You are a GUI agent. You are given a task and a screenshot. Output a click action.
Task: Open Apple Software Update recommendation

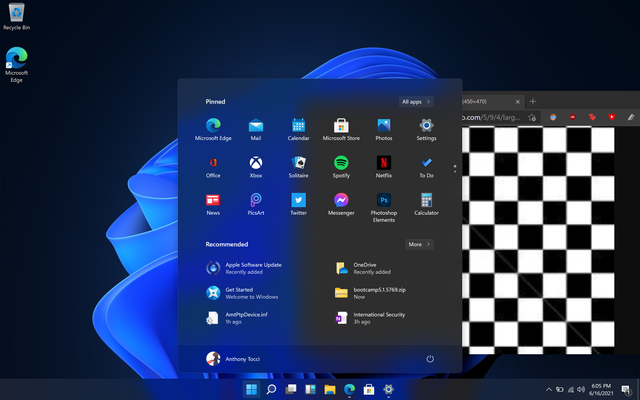point(244,268)
